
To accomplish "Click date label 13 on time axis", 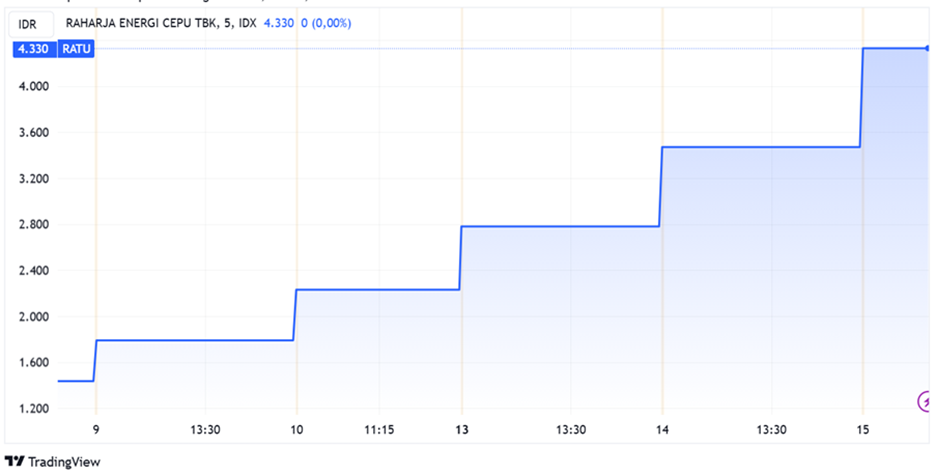I will [x=461, y=429].
